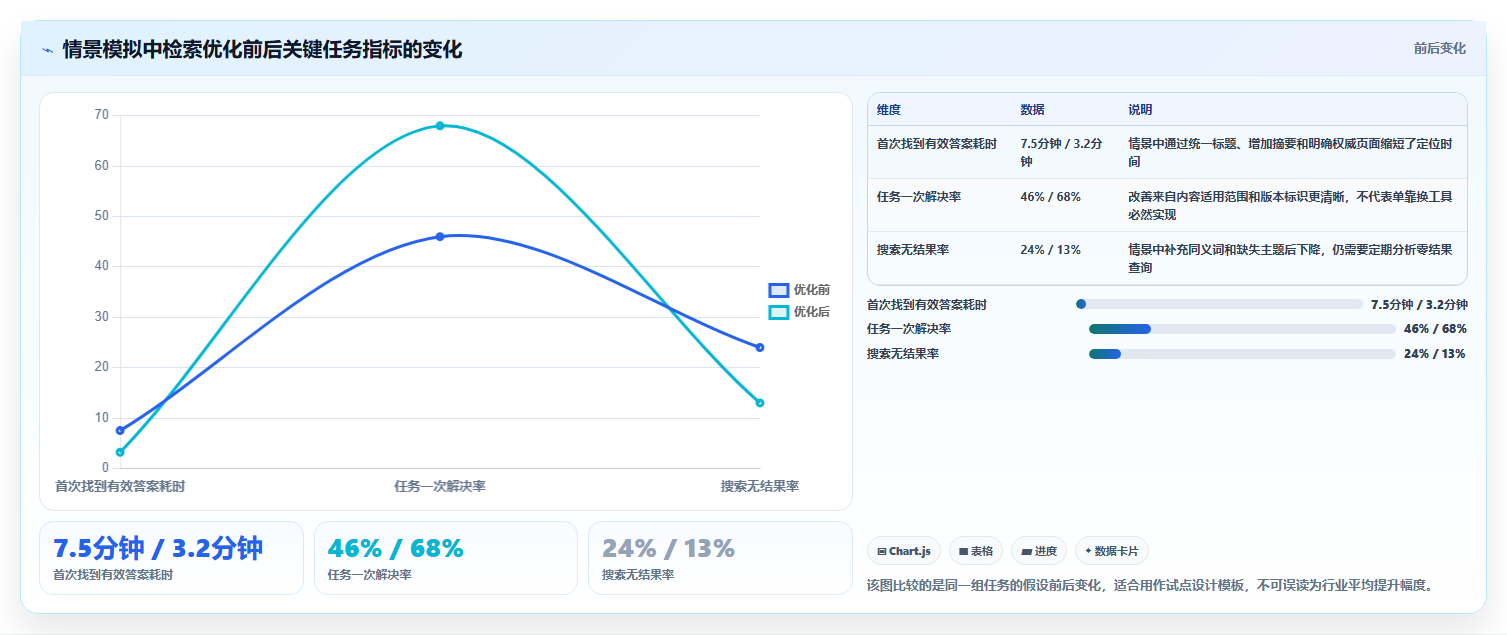
Task: Click the 搜索无结果率 progress bar
Action: tap(1242, 354)
